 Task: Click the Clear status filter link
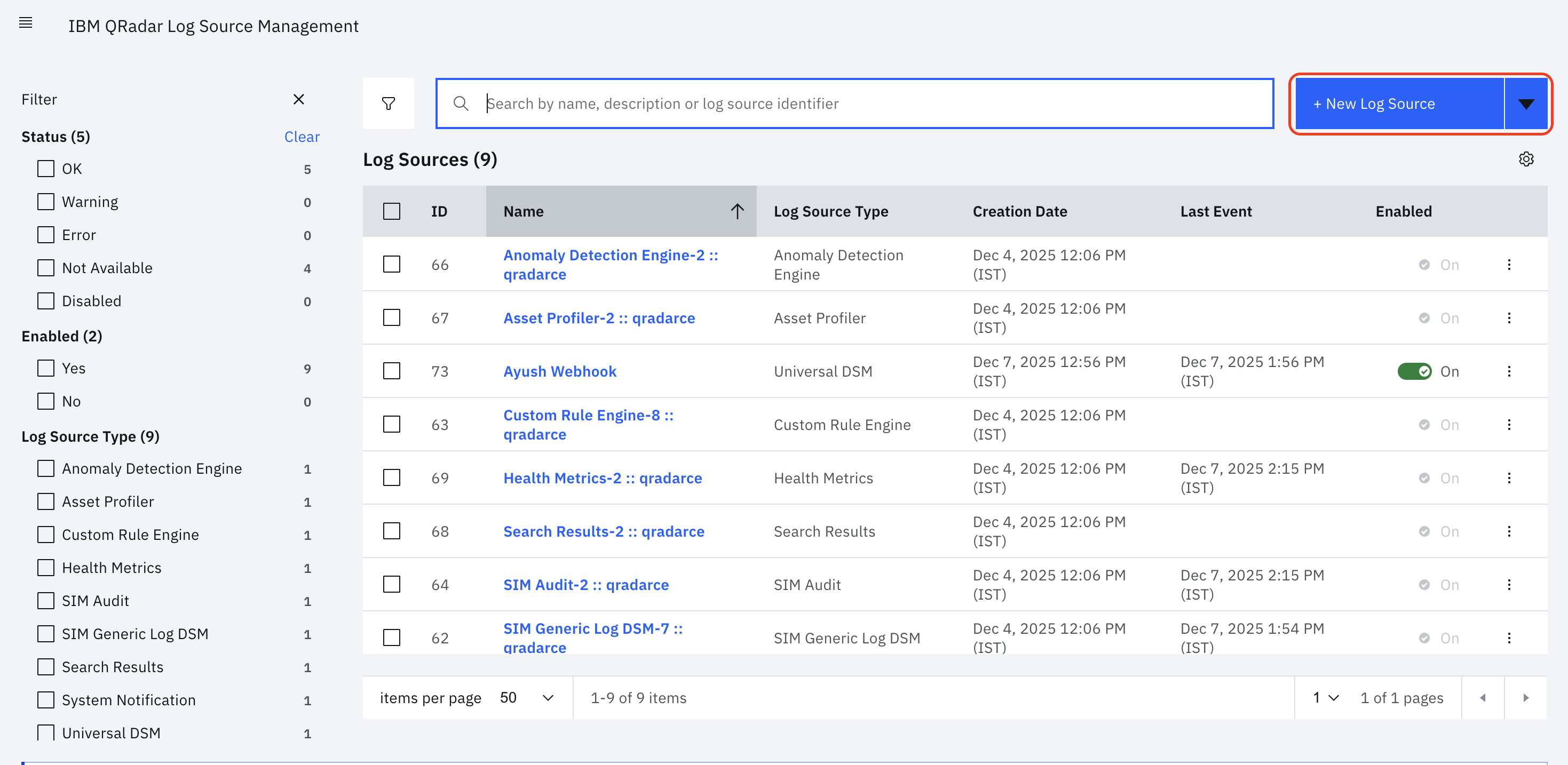302,137
